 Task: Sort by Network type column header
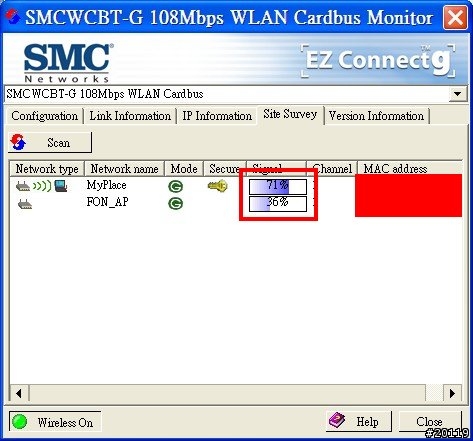47,169
